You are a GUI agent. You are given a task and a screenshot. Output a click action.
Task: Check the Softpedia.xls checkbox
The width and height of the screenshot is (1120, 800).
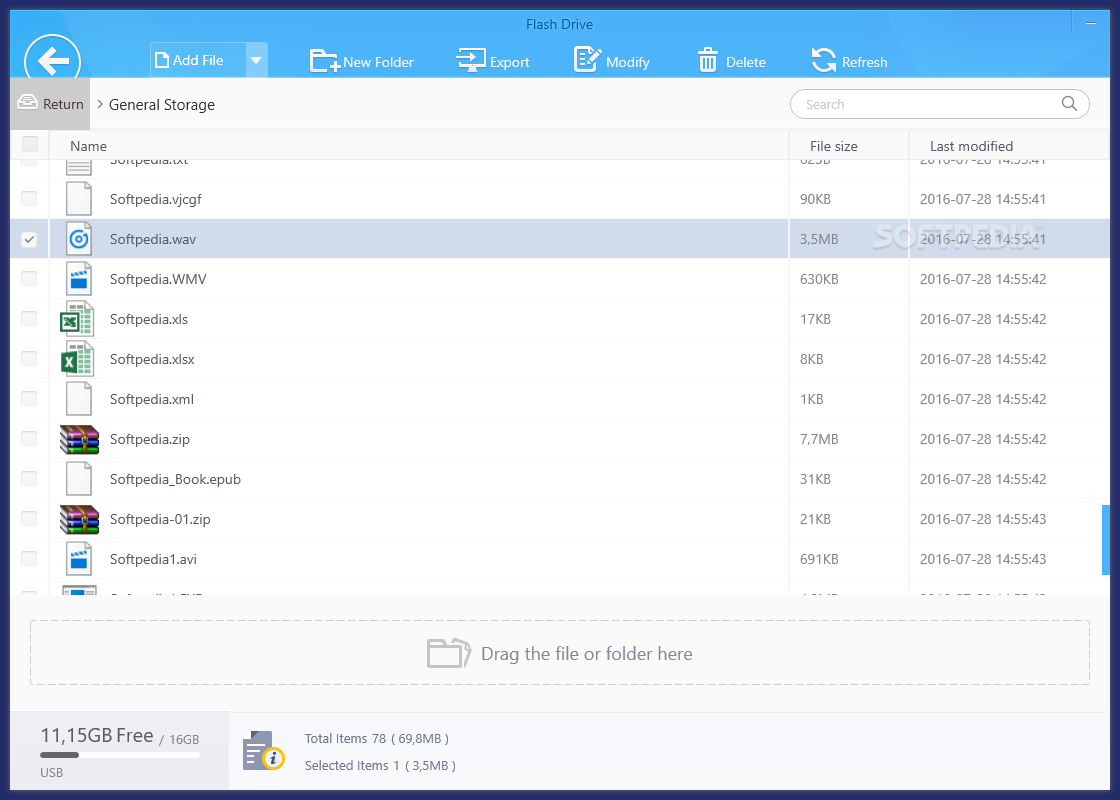tap(29, 319)
